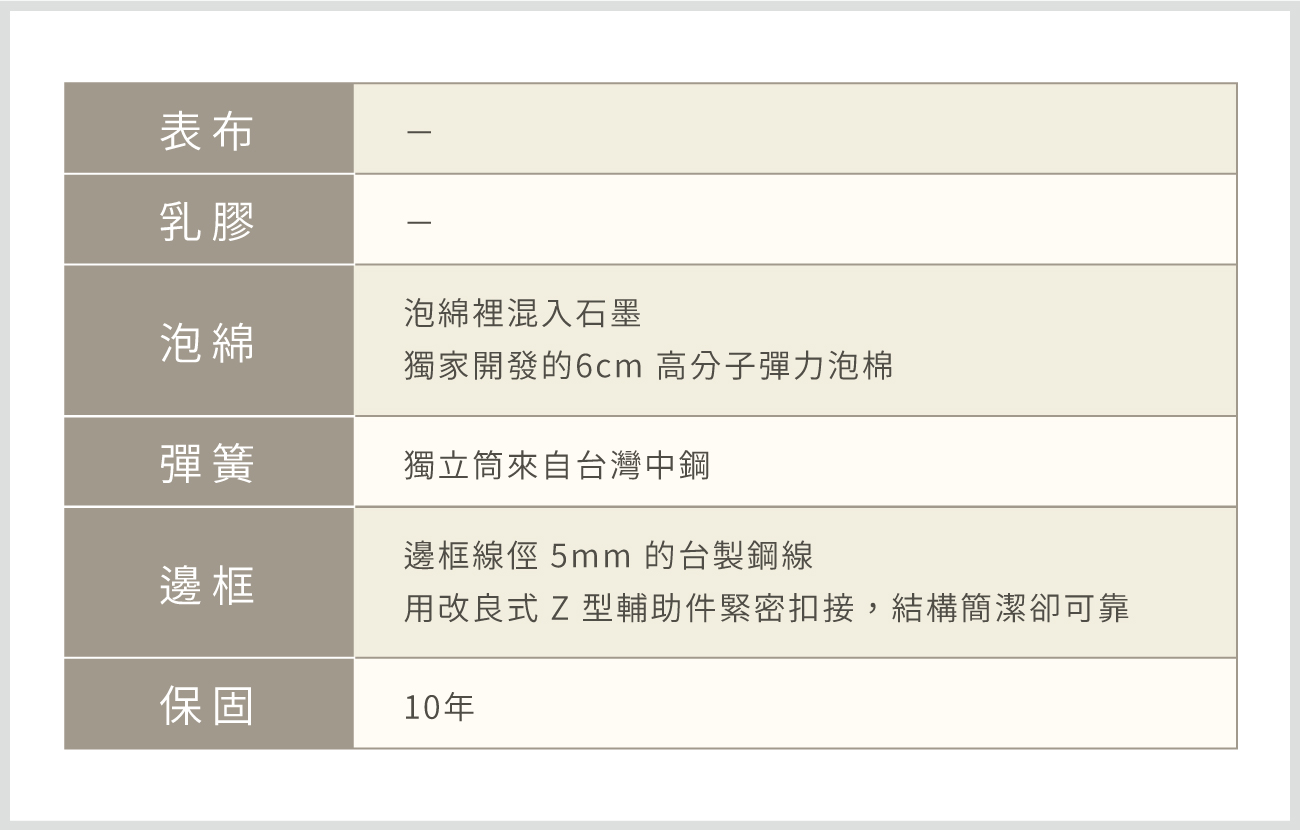1300x830 pixels.
Task: Select the line 邊框線徑 5mm 的台製鋼線
Action: point(609,556)
